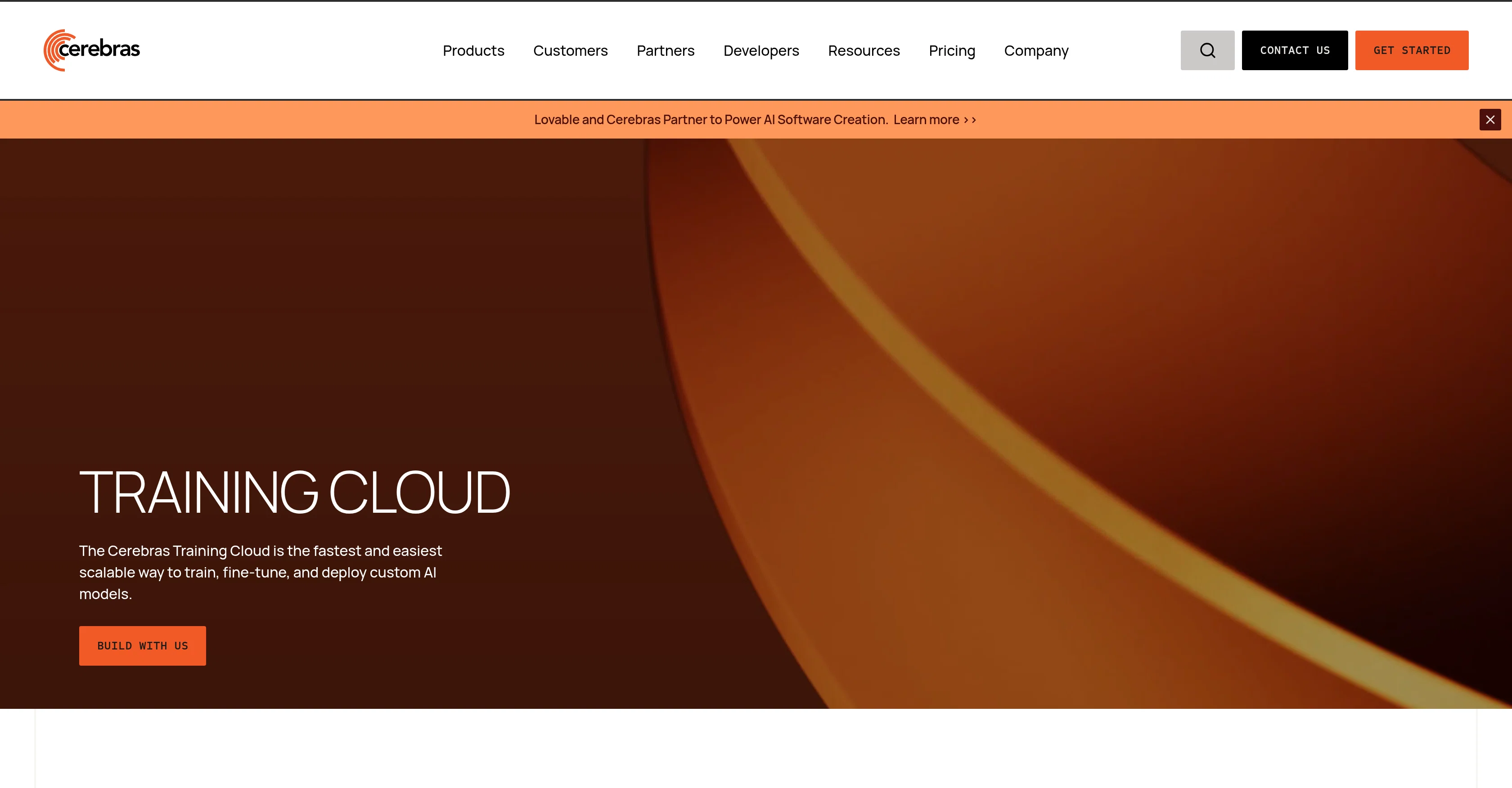Go to the Pricing page
The height and width of the screenshot is (788, 1512).
click(951, 51)
